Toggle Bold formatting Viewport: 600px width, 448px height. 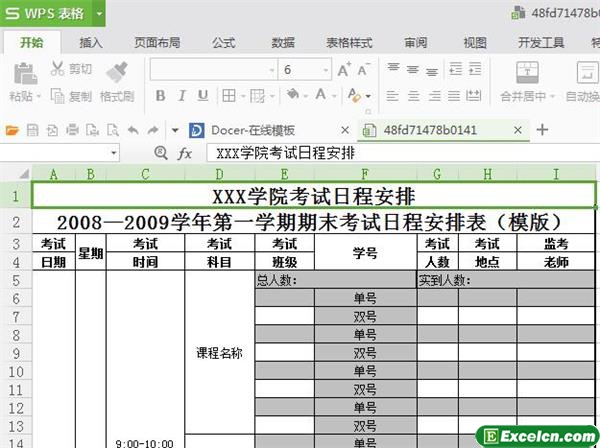(x=159, y=96)
